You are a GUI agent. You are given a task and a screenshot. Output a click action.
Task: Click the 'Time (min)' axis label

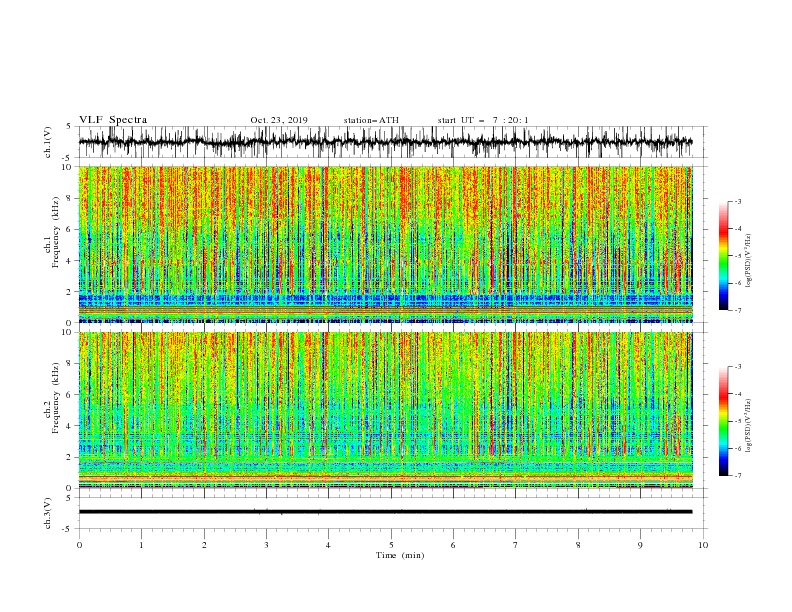pyautogui.click(x=400, y=555)
